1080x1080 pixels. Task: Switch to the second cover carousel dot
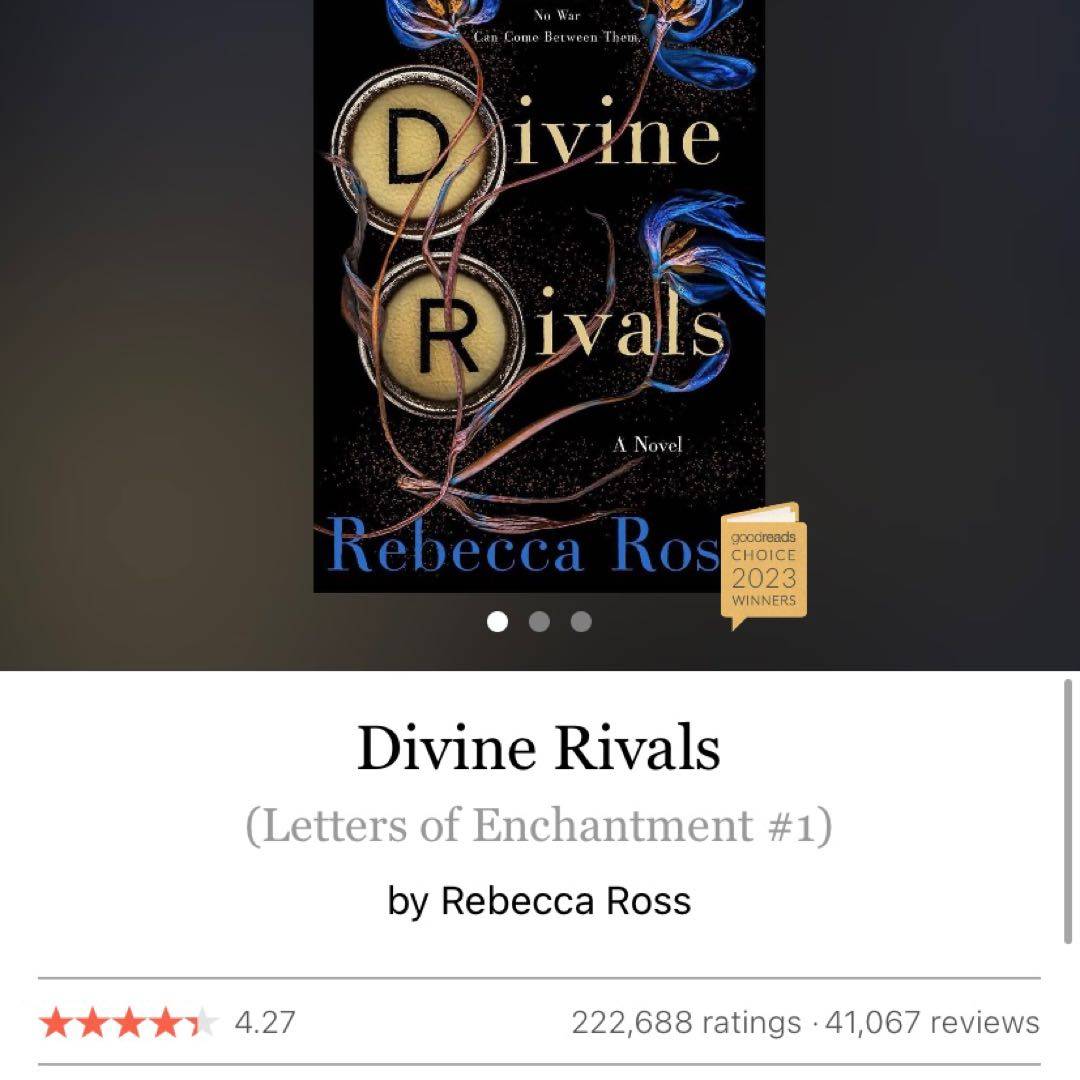[539, 621]
